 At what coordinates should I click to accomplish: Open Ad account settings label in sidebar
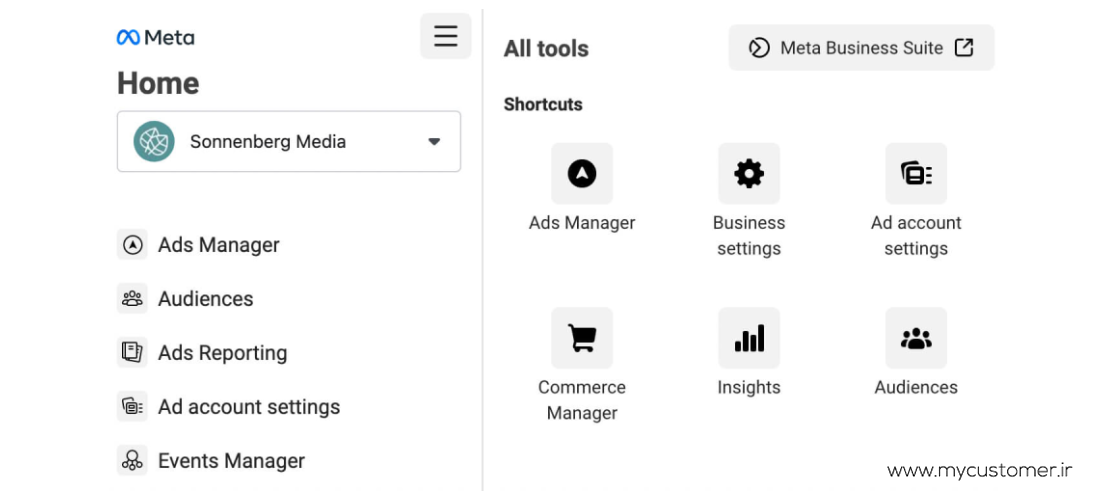[249, 407]
